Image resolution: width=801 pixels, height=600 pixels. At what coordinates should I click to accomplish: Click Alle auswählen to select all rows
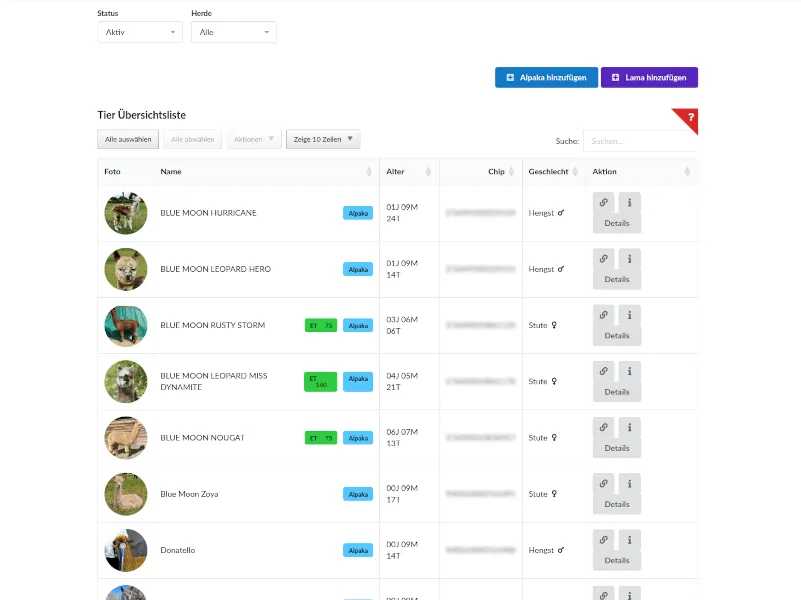pos(127,140)
